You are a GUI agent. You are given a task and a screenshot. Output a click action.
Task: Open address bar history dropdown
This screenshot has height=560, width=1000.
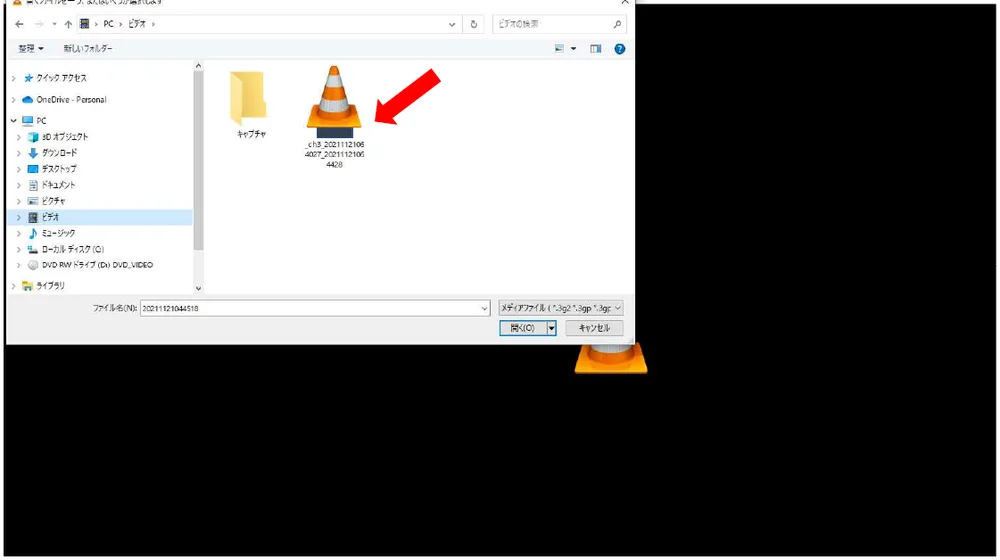click(452, 24)
